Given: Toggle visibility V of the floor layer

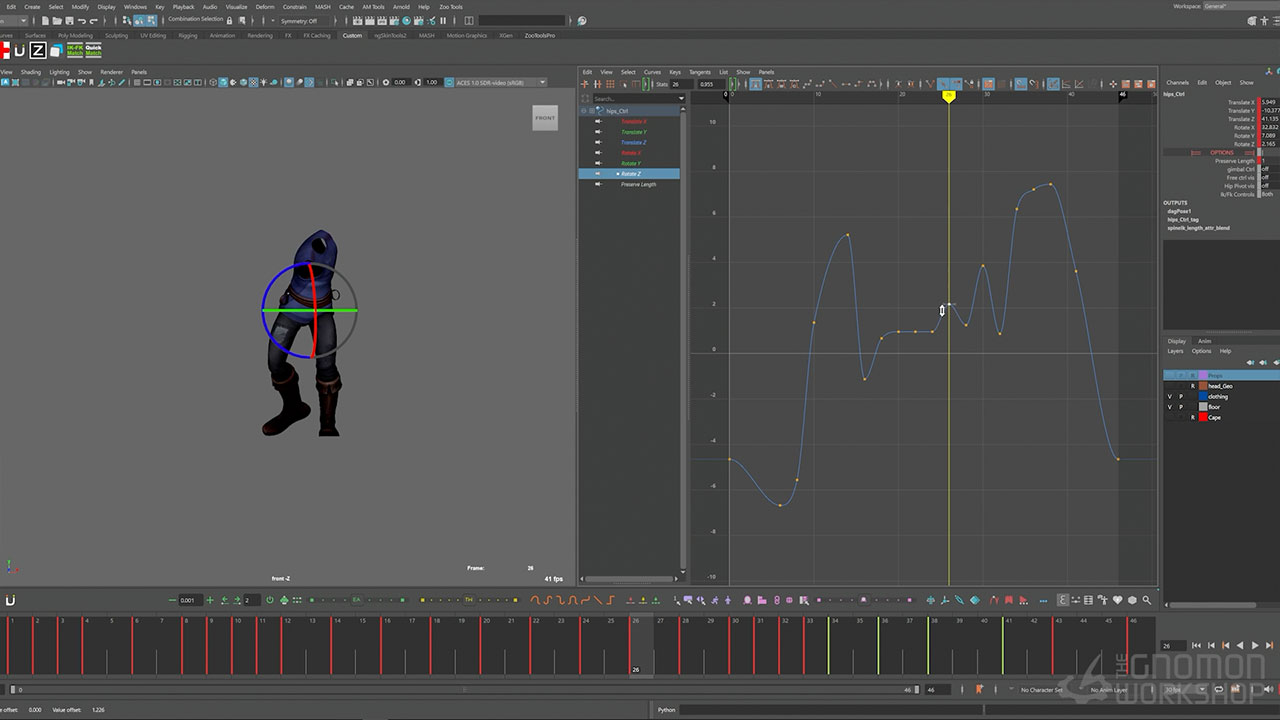Looking at the screenshot, I should point(1169,407).
